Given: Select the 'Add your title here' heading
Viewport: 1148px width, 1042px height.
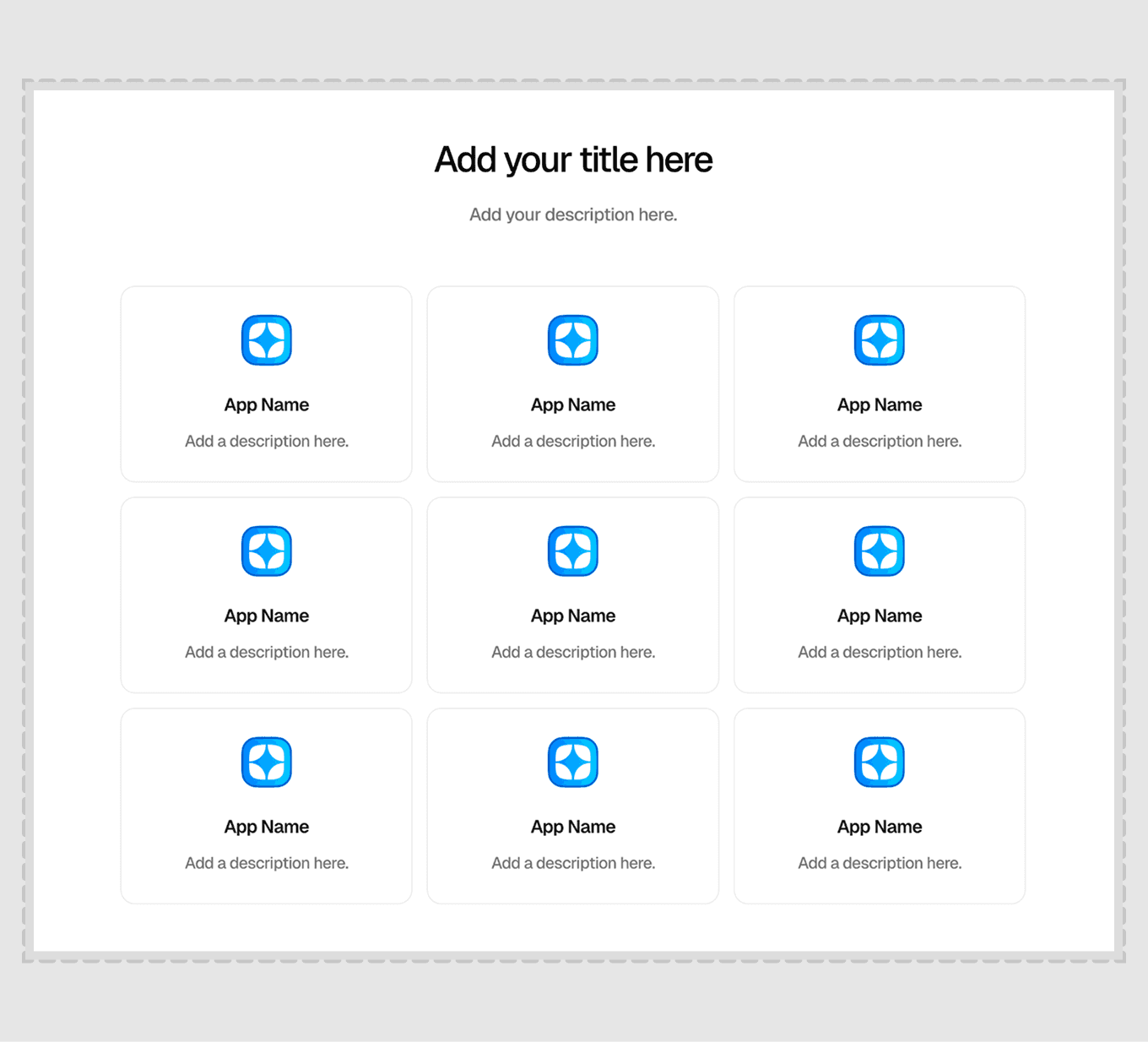Looking at the screenshot, I should (573, 160).
